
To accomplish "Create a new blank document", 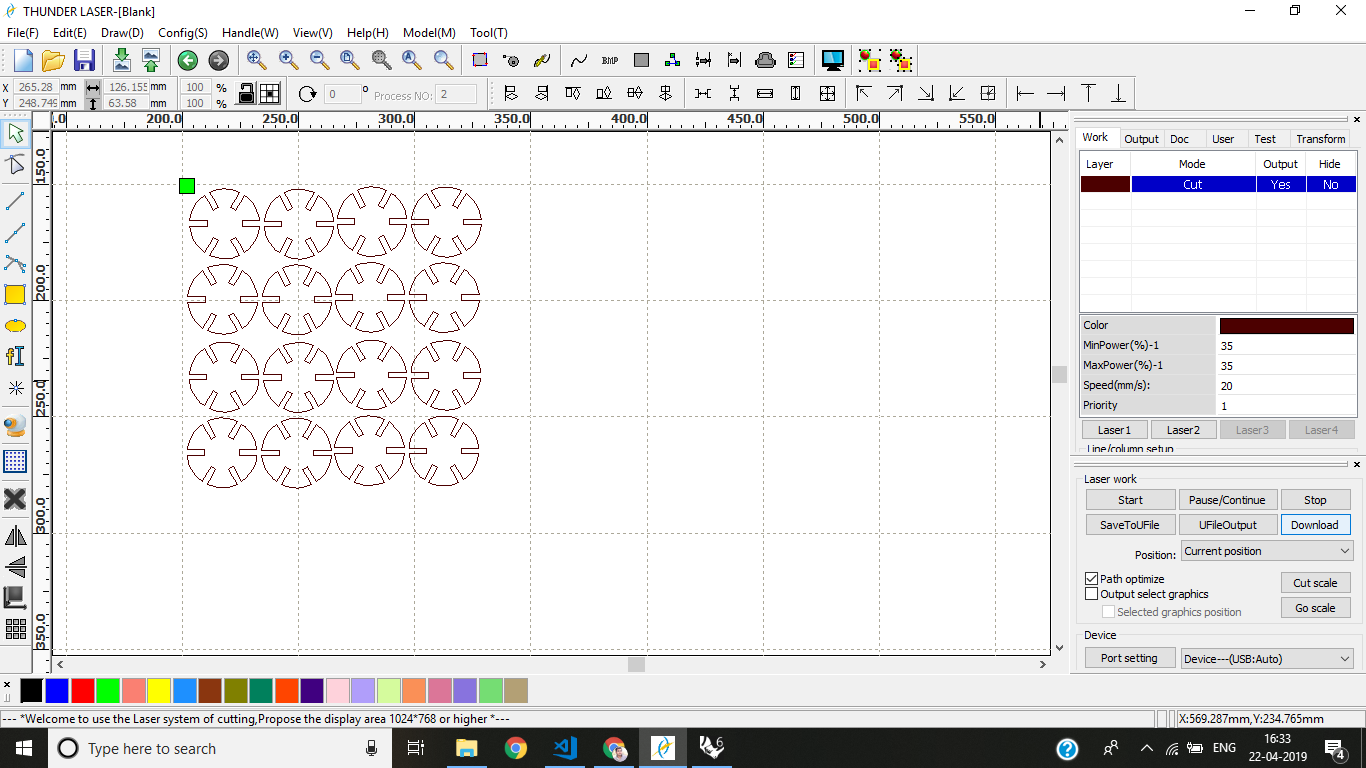I will [x=22, y=60].
